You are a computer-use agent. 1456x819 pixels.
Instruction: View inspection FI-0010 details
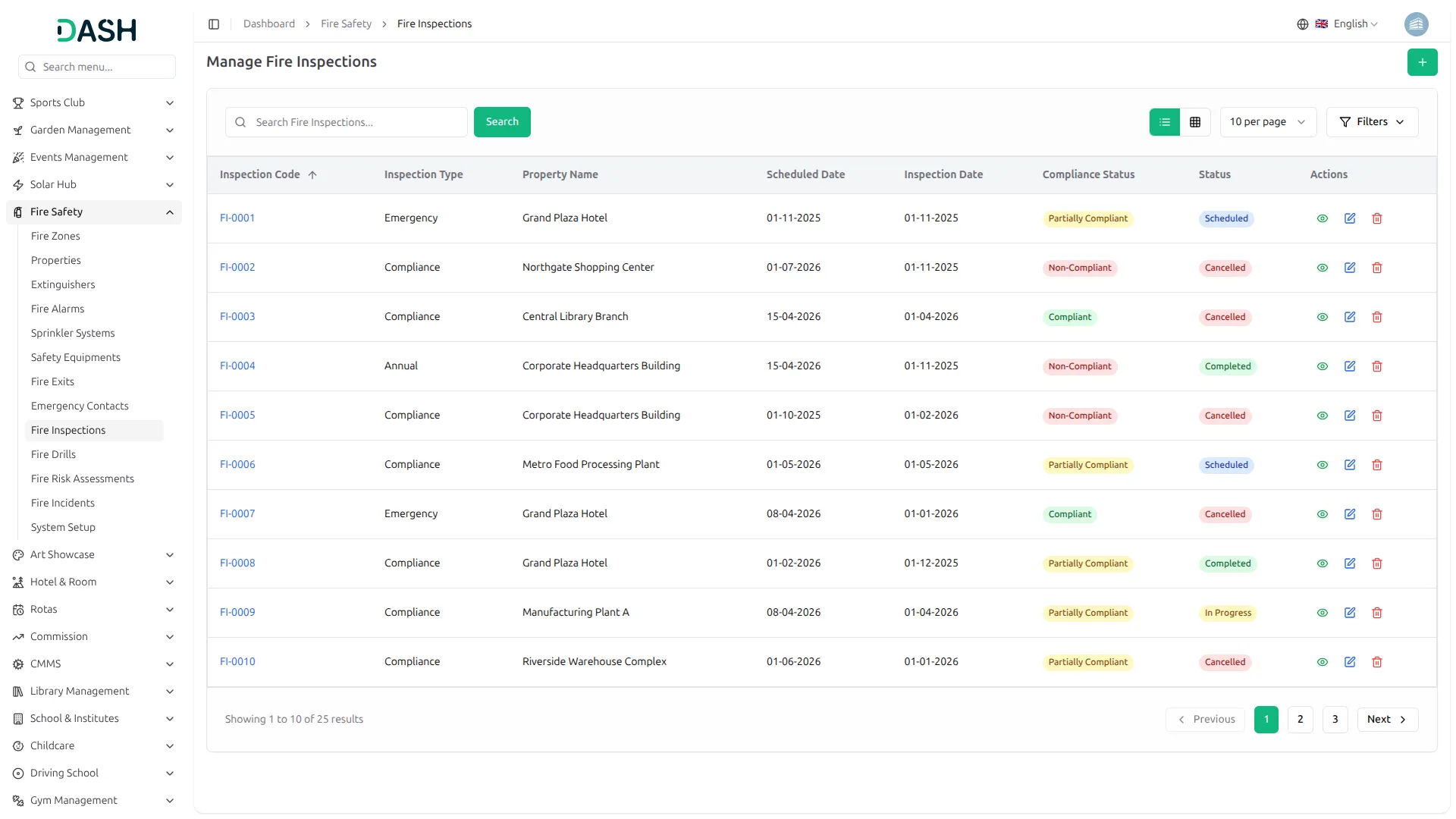pyautogui.click(x=1322, y=662)
